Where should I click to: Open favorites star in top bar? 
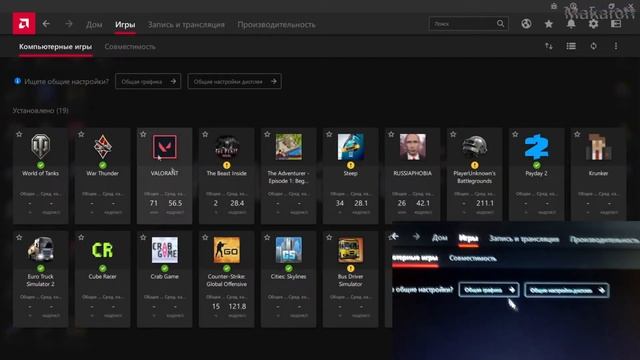(549, 24)
